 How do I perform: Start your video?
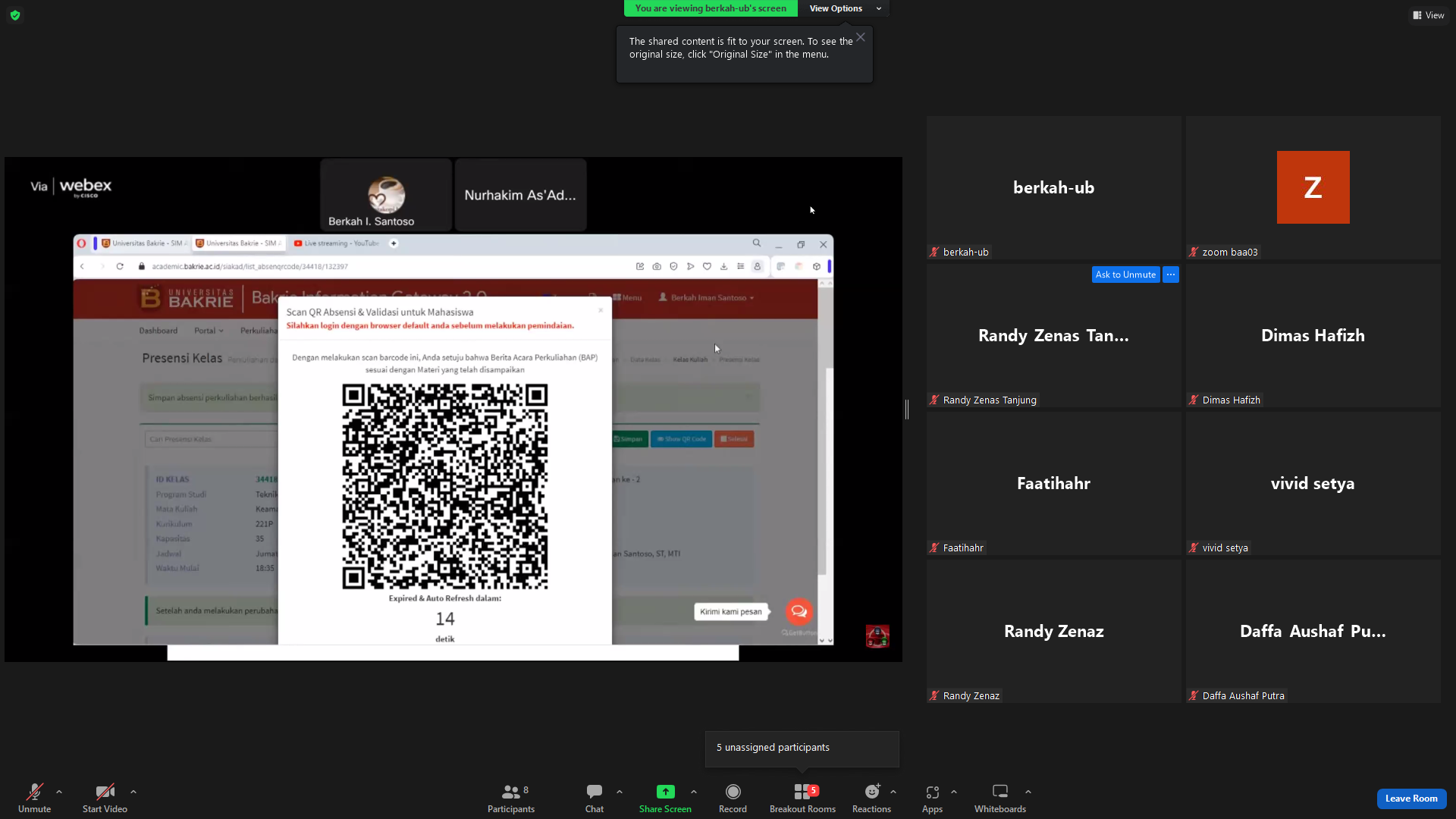point(105,798)
